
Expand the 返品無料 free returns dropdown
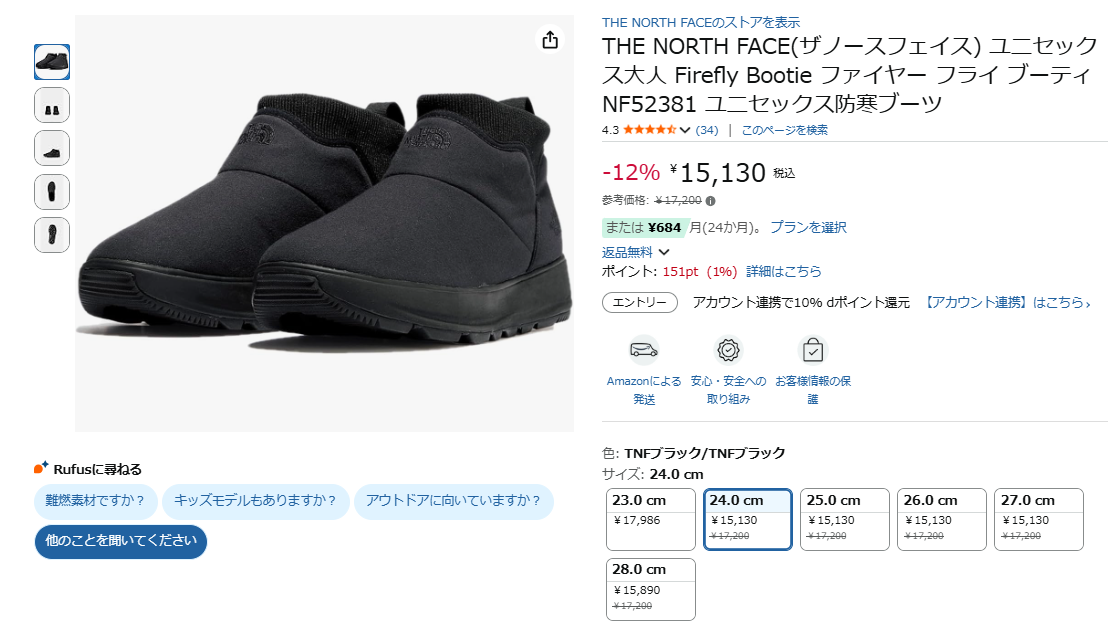(x=664, y=252)
